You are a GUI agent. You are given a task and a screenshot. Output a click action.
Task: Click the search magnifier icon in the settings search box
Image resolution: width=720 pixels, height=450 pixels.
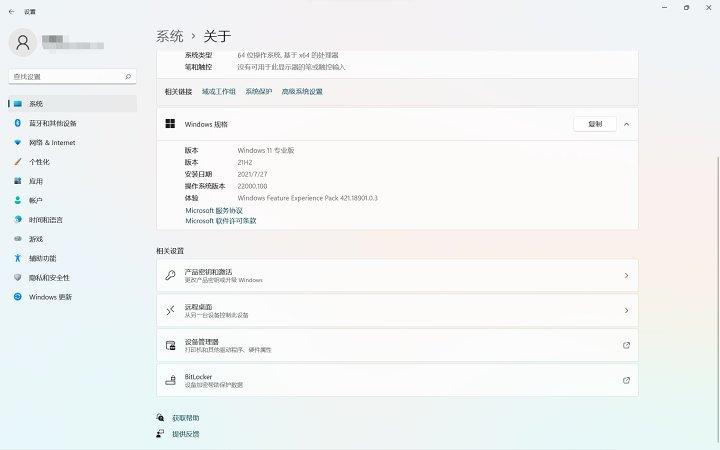click(x=128, y=77)
